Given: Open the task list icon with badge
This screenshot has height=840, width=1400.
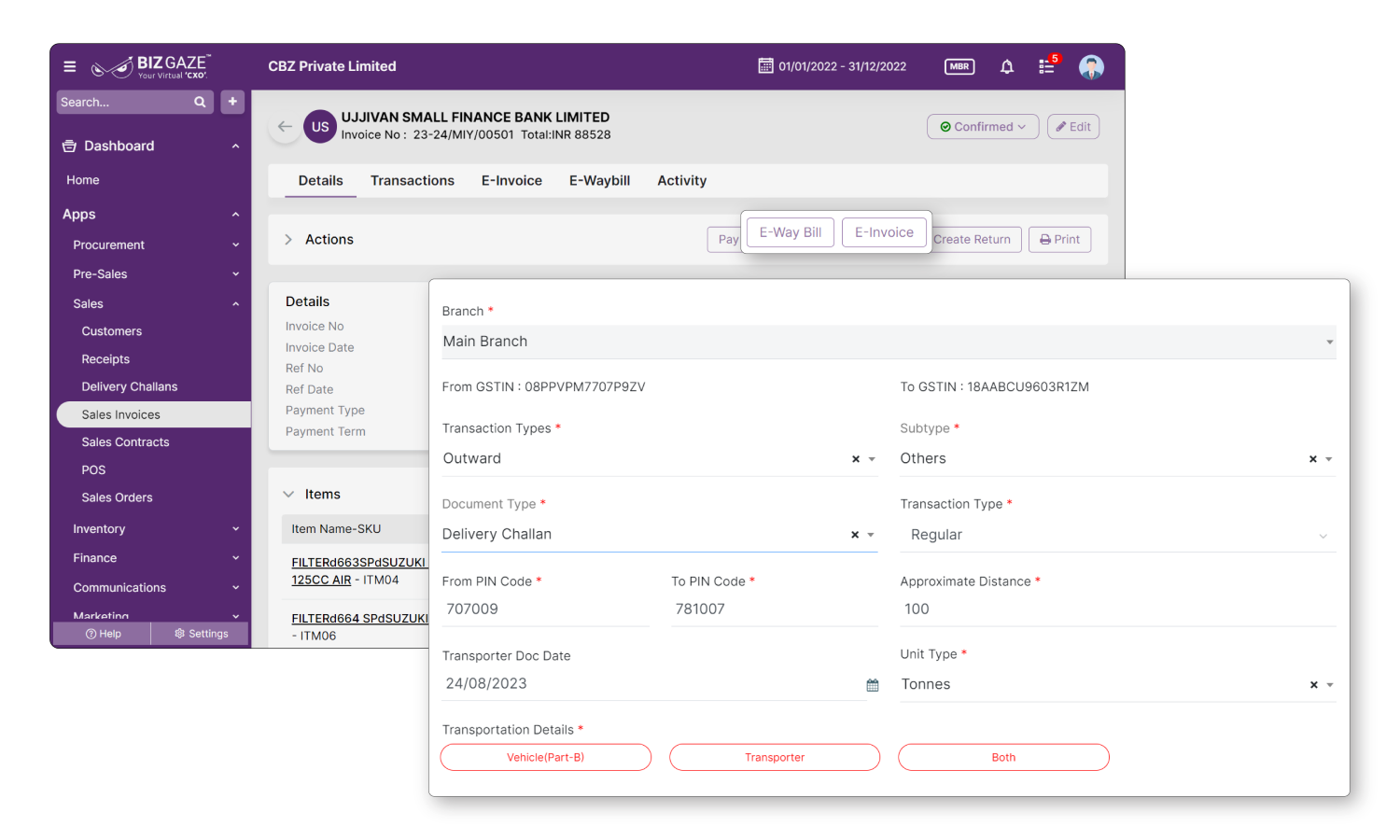Looking at the screenshot, I should (x=1047, y=66).
